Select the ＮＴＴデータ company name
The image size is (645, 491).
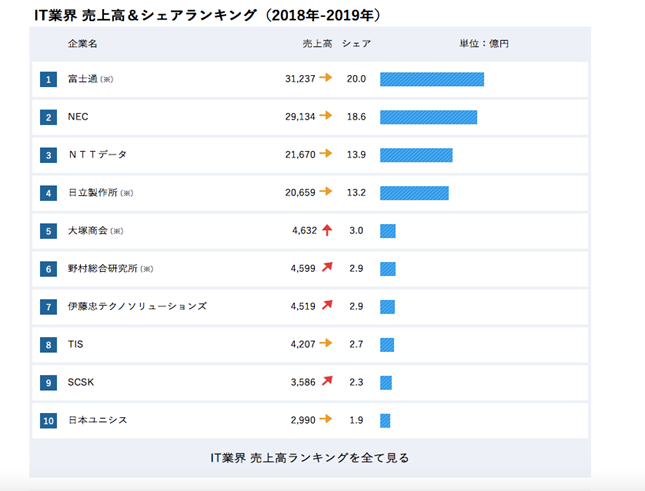(97, 155)
